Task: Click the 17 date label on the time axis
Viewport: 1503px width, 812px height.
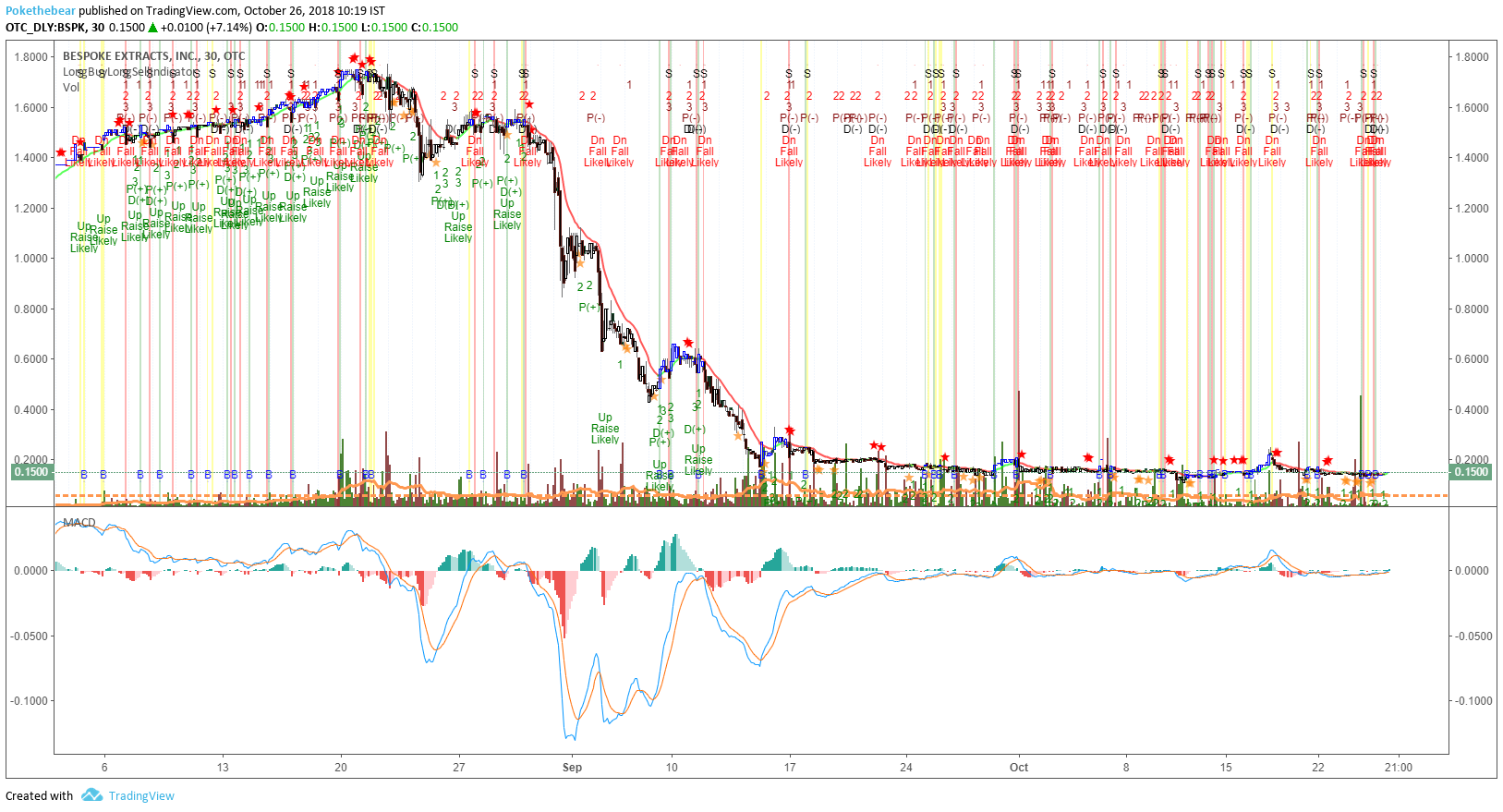Action: click(x=790, y=768)
